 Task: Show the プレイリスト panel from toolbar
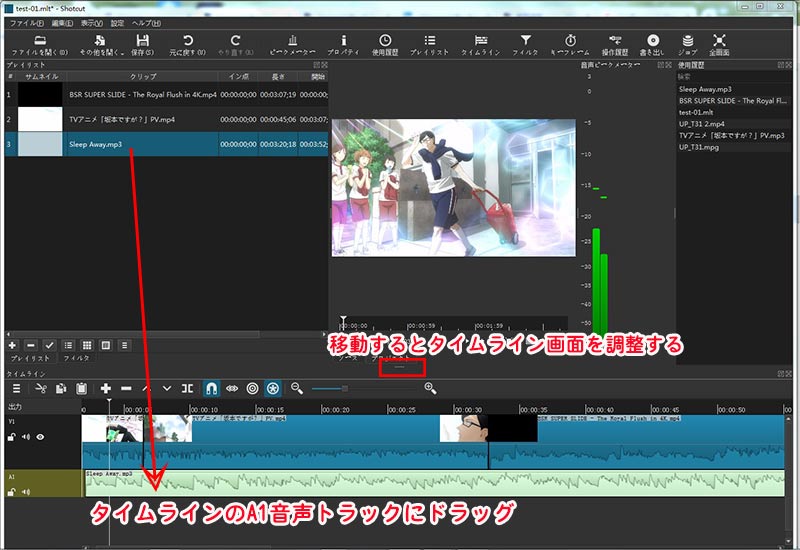click(430, 45)
